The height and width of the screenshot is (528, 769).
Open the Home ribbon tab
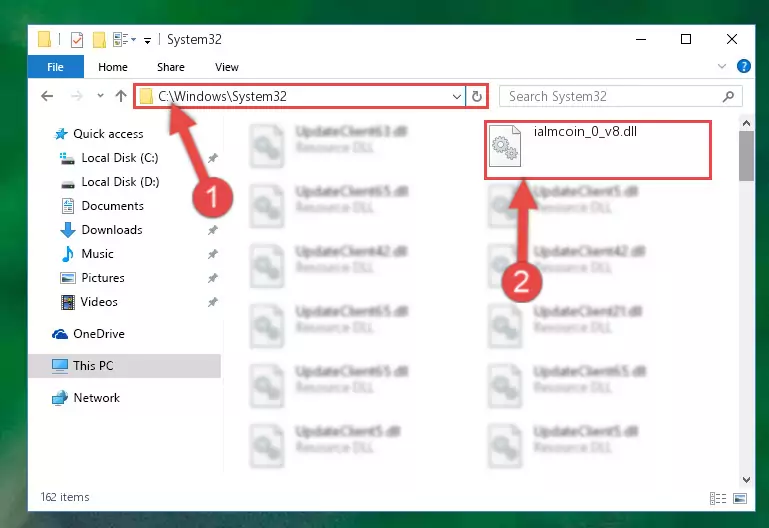113,67
